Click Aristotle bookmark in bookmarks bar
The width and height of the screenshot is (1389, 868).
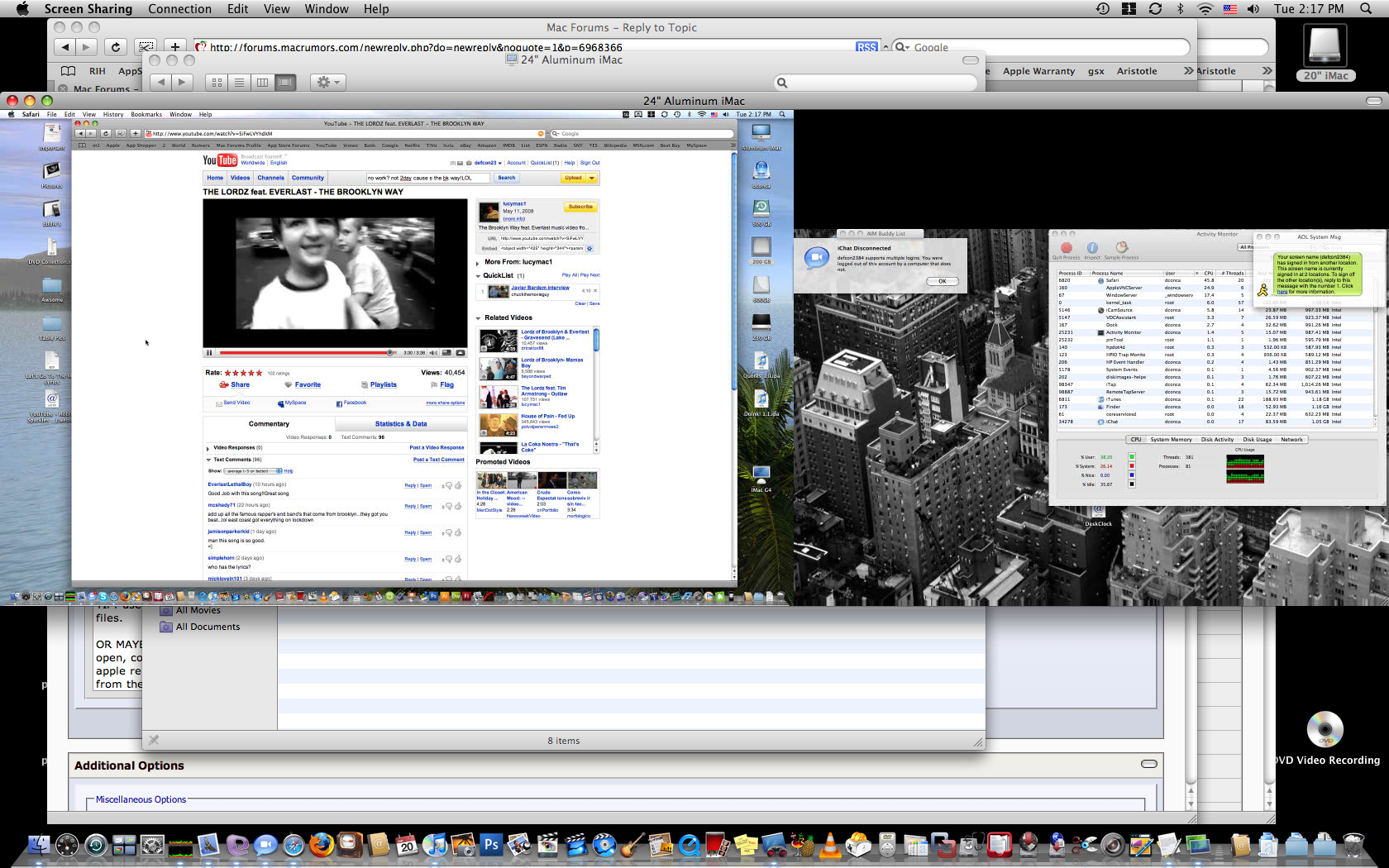click(x=1137, y=71)
